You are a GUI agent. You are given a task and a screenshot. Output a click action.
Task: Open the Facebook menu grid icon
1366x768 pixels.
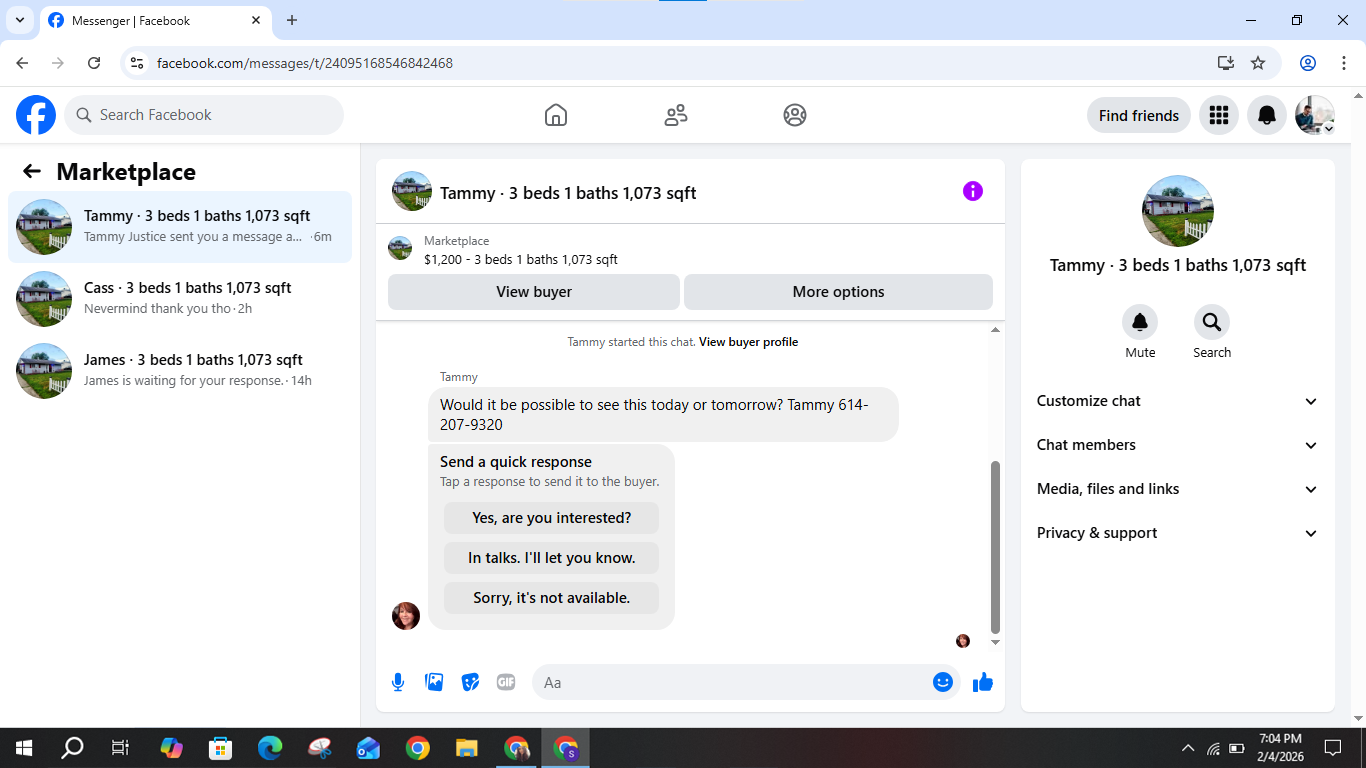pyautogui.click(x=1218, y=115)
